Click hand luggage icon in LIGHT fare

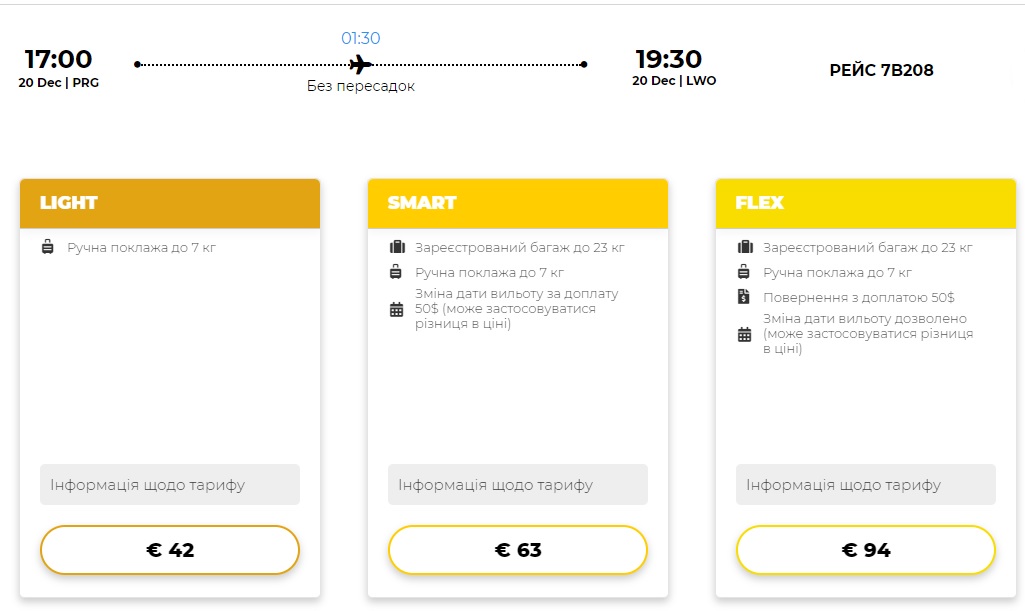[x=48, y=247]
